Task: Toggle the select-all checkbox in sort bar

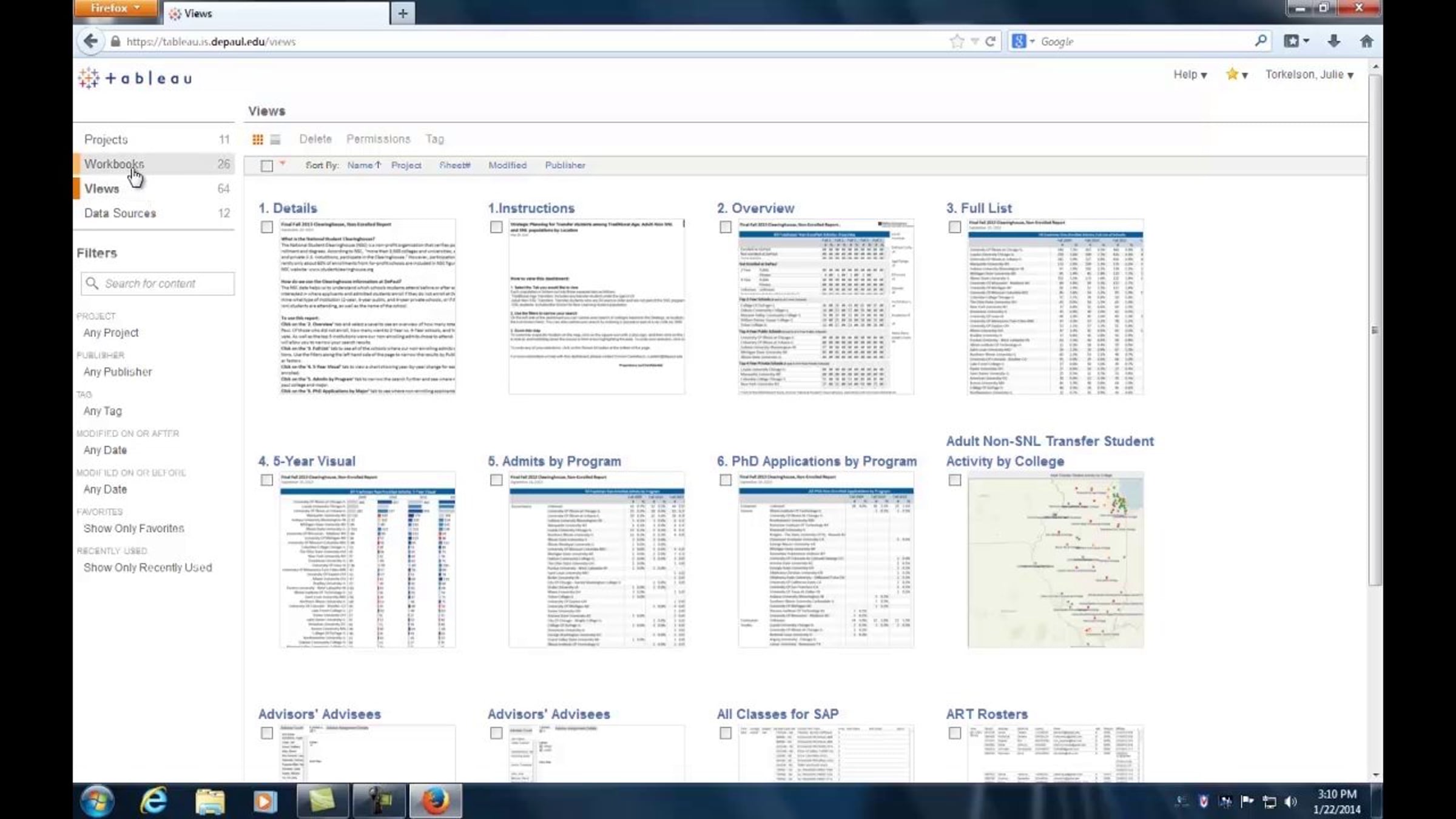Action: point(267,166)
